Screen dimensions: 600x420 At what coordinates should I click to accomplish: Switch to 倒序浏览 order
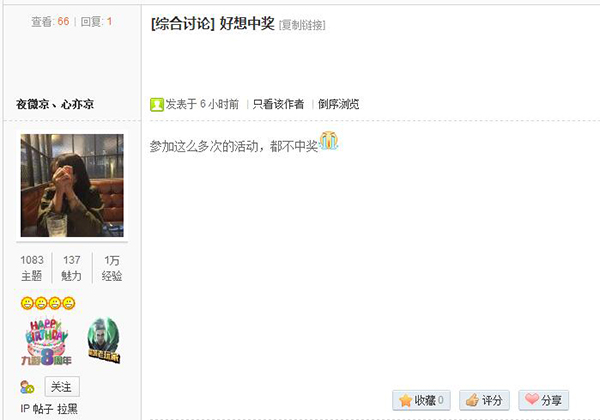[338, 104]
